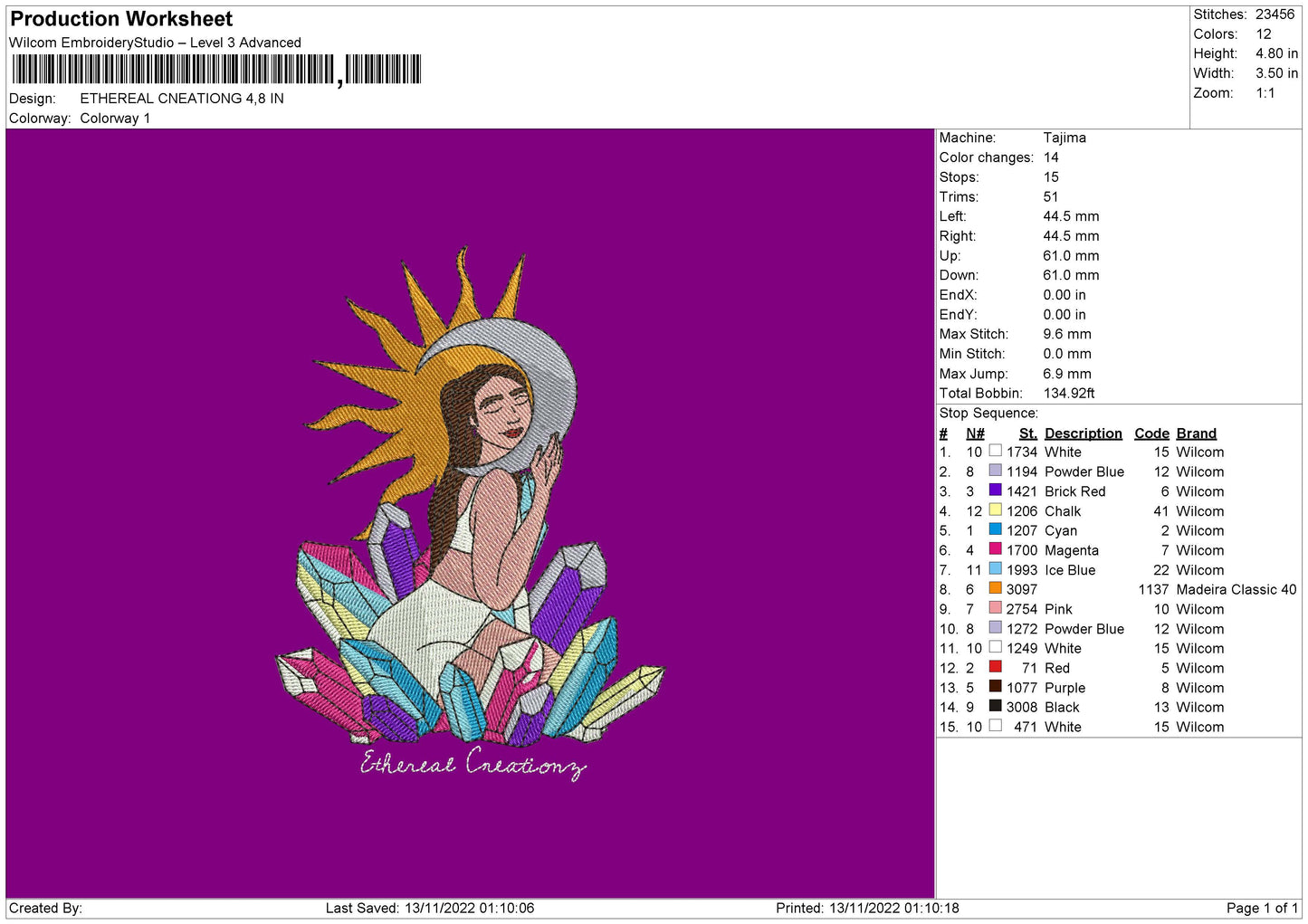Click the Color changes value '14'
The width and height of the screenshot is (1308, 924).
(x=1051, y=157)
